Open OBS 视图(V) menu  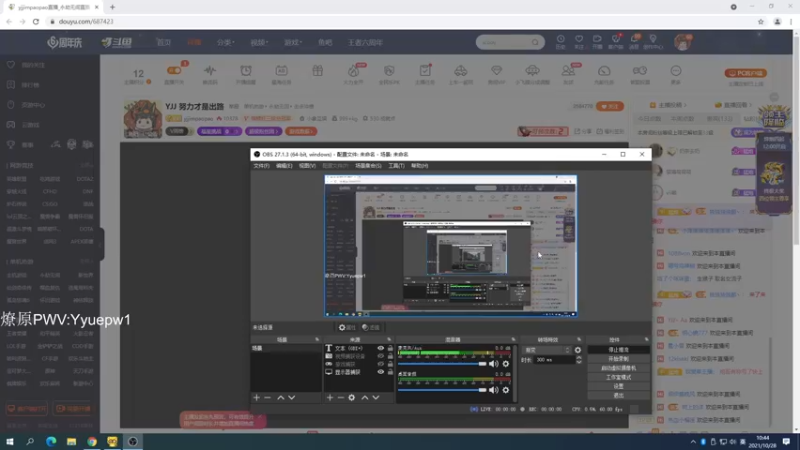pos(307,166)
